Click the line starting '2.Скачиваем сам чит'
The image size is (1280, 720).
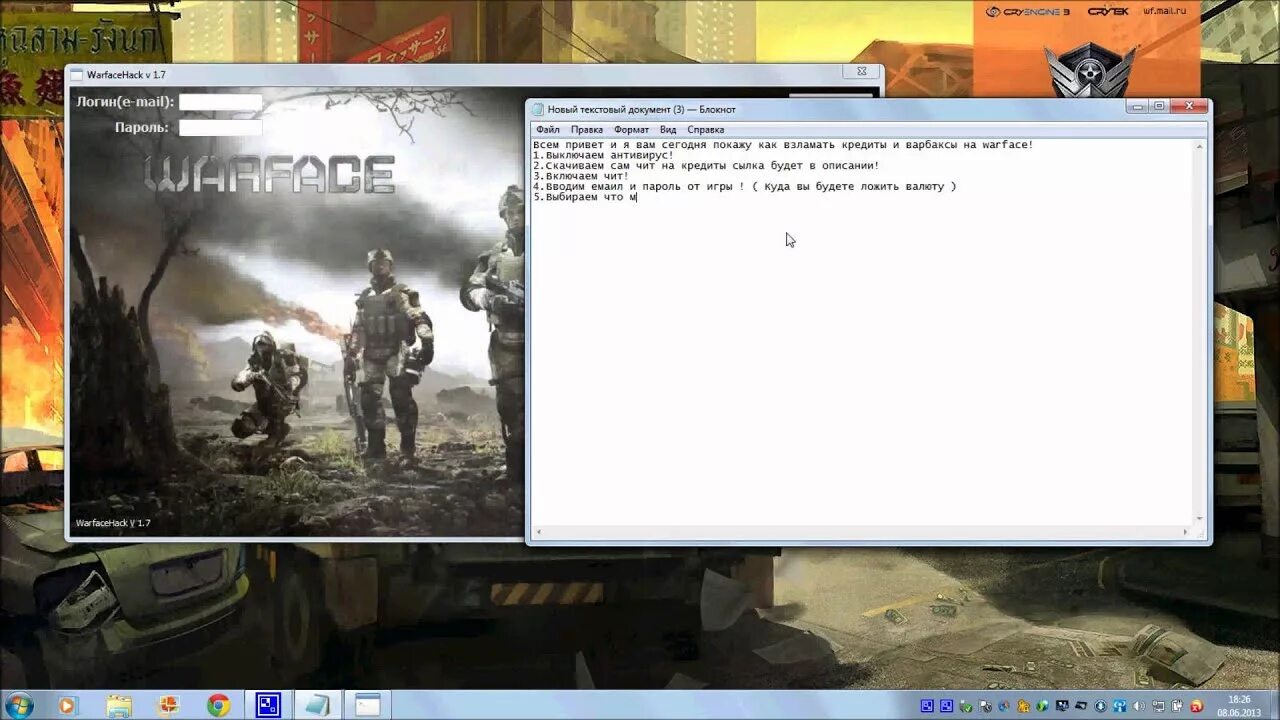click(x=706, y=166)
